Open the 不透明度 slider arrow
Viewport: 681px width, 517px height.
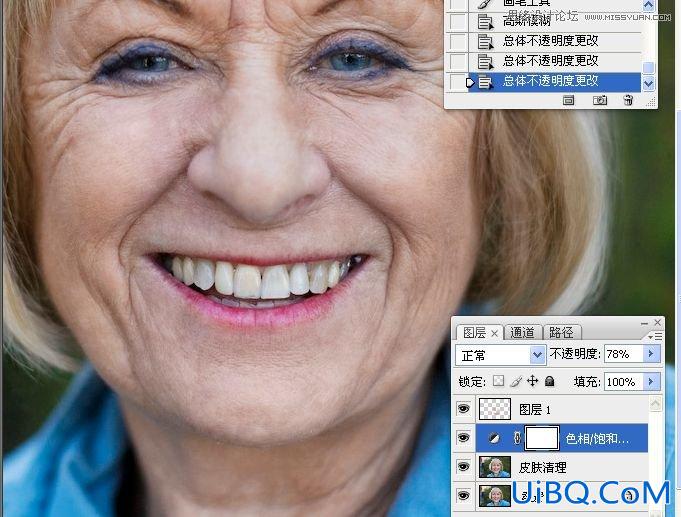[x=651, y=354]
